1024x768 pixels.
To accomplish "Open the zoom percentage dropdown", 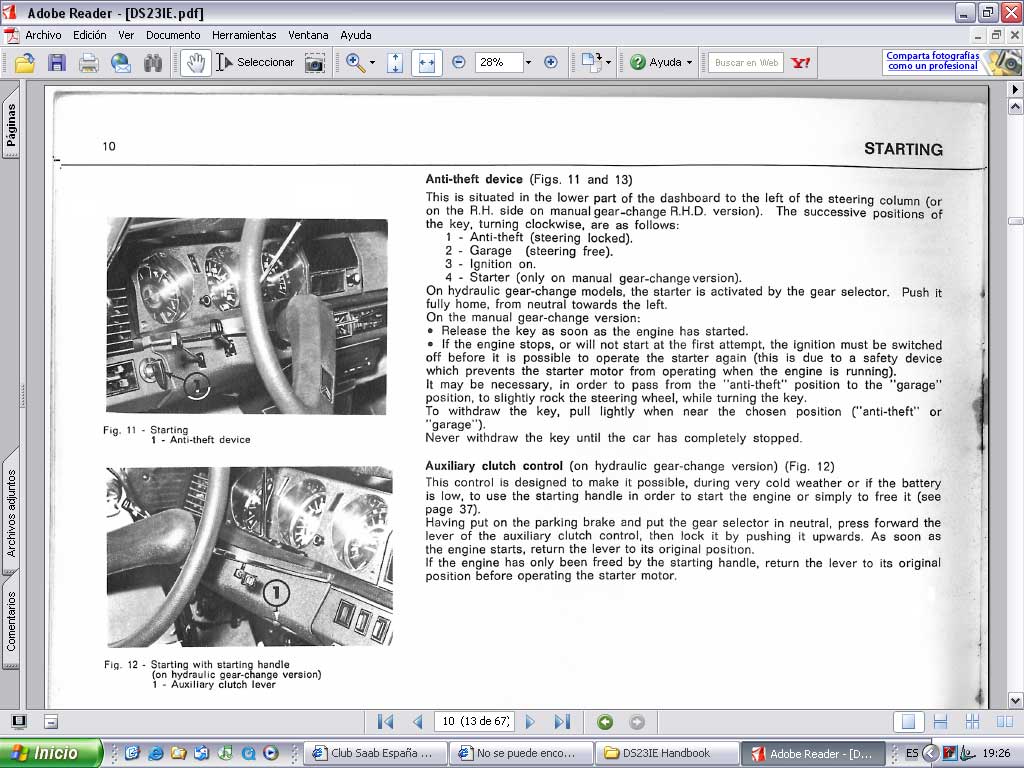I will [528, 63].
